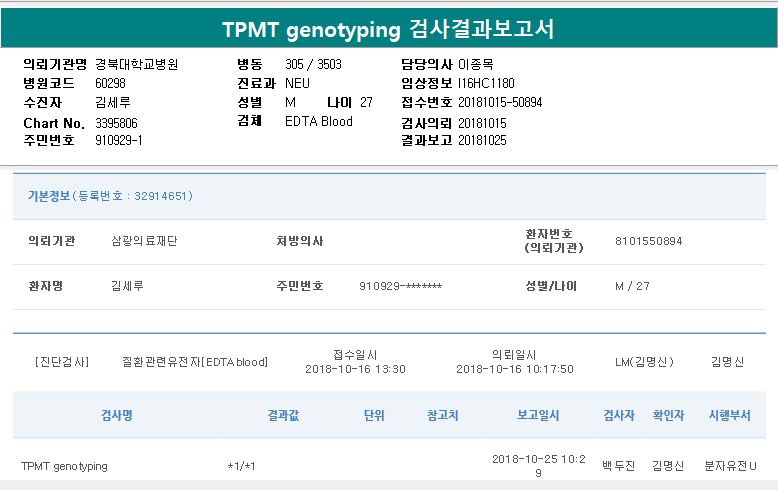Screen dimensions: 778x490
Task: Click the 검사명 column header
Action: pyautogui.click(x=116, y=415)
